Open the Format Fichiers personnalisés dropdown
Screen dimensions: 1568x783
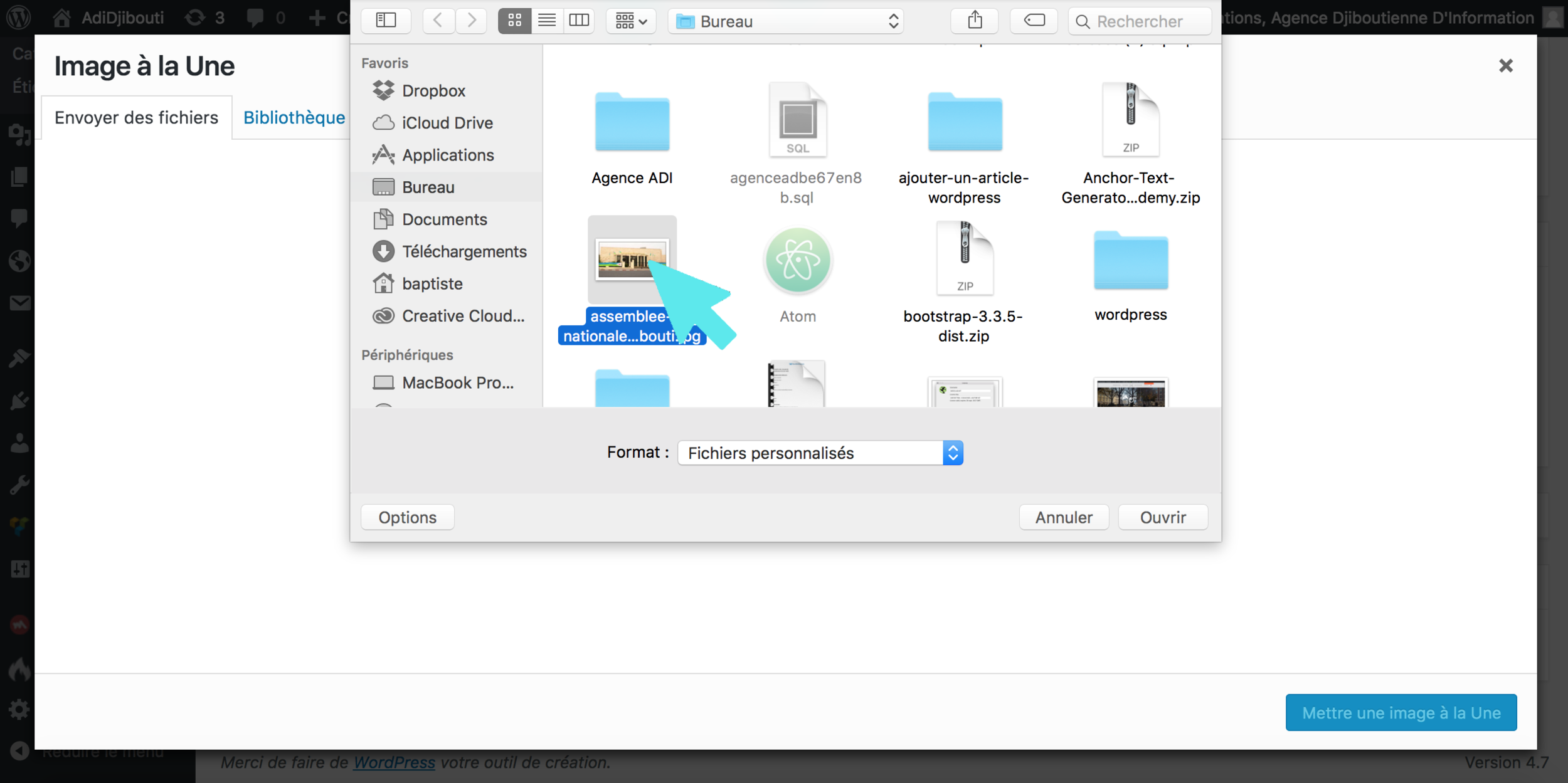(x=820, y=453)
